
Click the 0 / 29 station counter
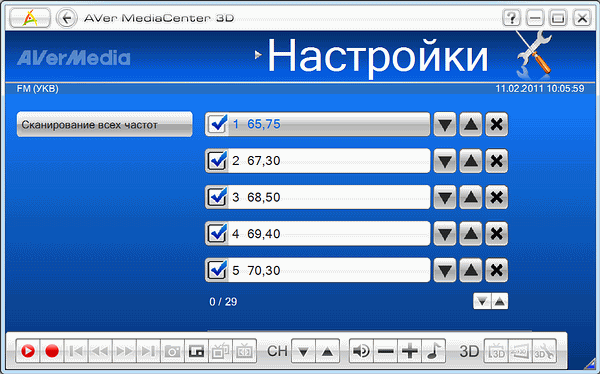(x=223, y=302)
